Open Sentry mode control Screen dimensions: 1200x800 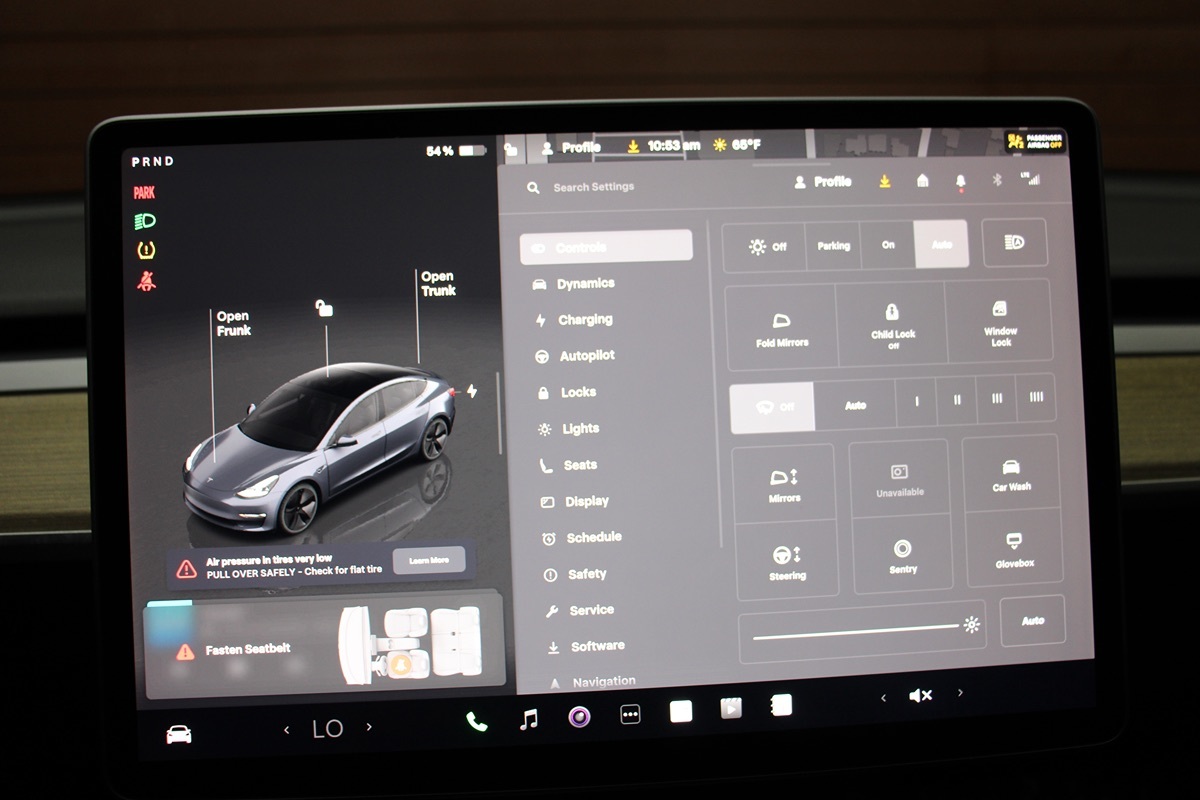902,555
